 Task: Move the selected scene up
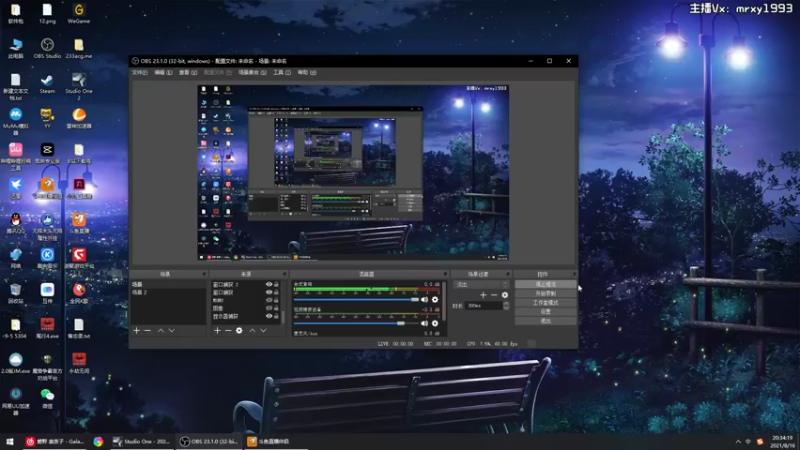click(161, 331)
